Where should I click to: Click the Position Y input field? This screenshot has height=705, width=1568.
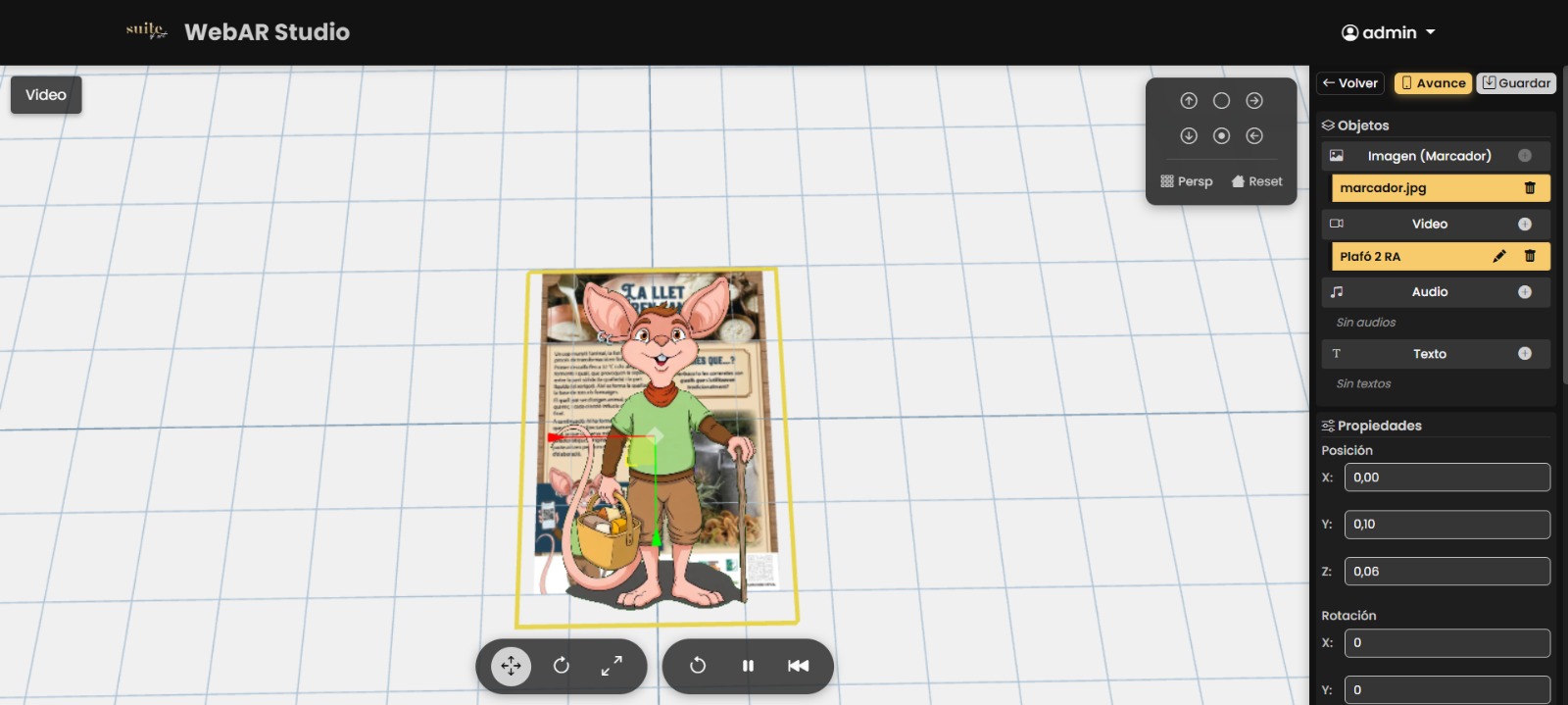(x=1447, y=525)
